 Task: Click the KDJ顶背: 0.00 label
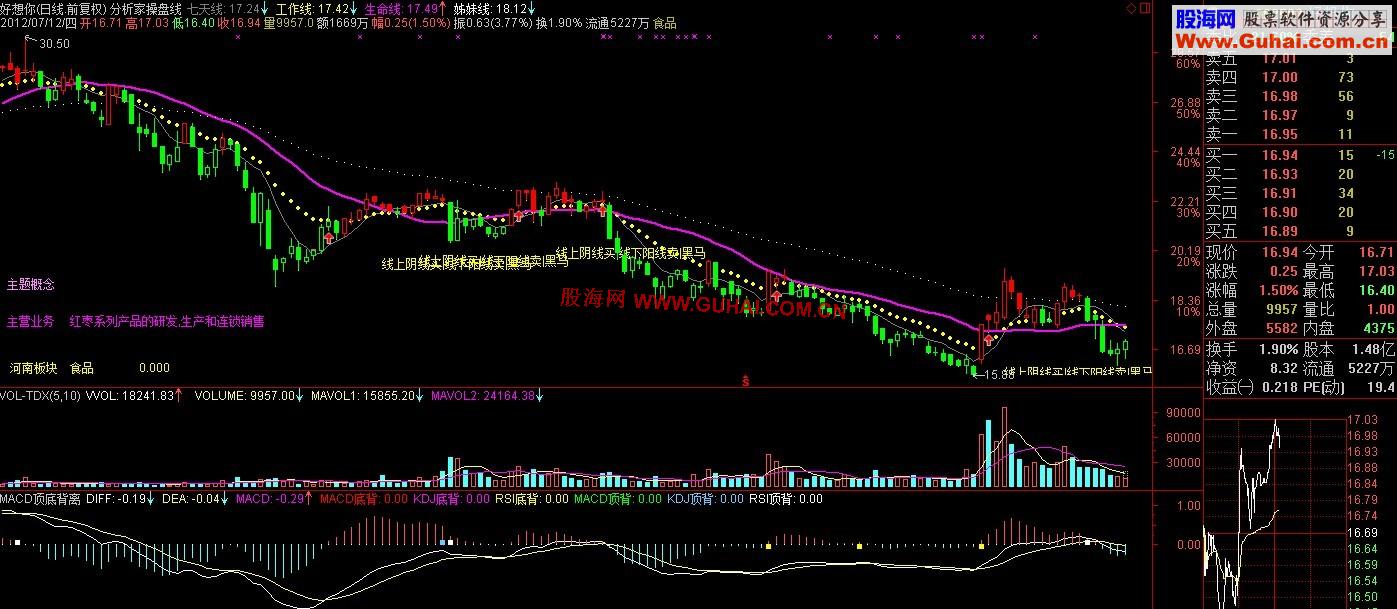705,498
